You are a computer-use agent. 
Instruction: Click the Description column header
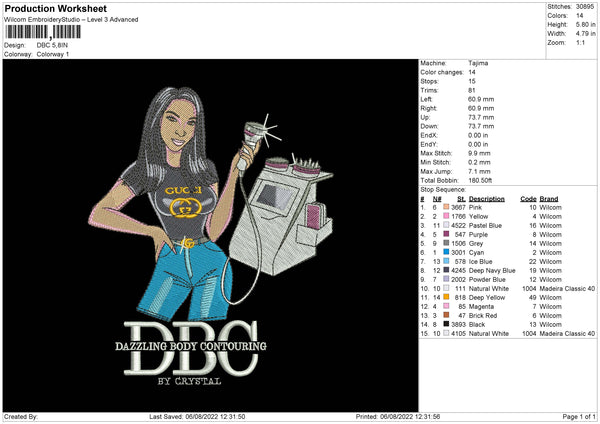(x=486, y=199)
